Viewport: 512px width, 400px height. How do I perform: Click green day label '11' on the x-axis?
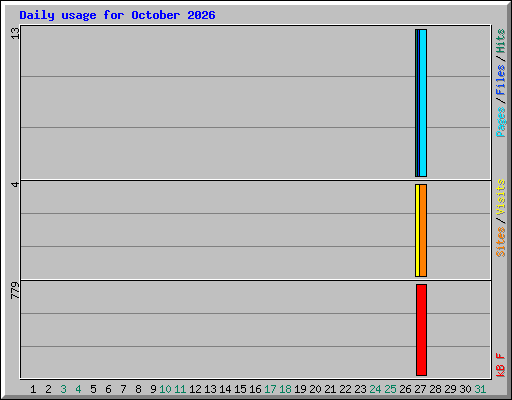180,389
